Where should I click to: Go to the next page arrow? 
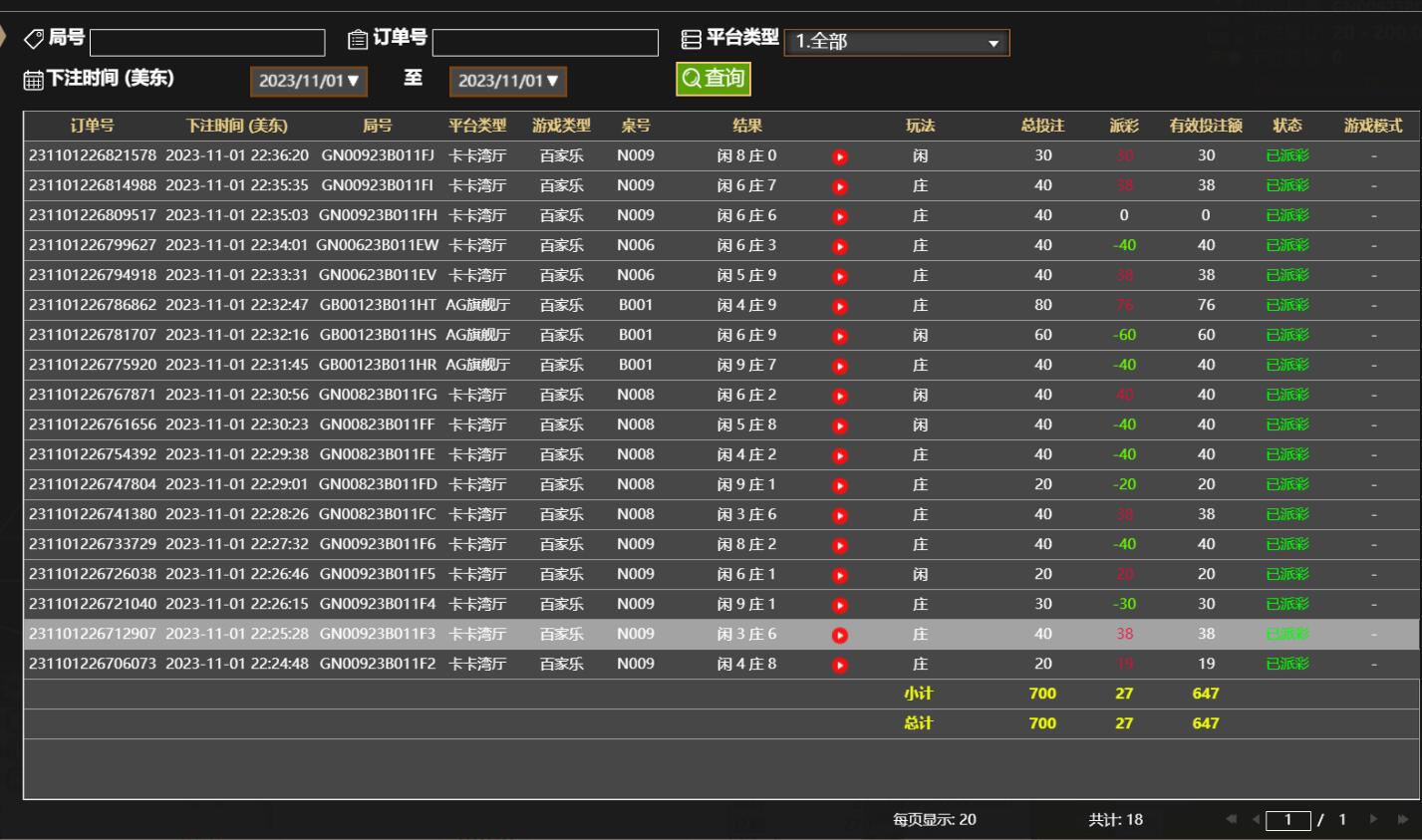[1374, 819]
